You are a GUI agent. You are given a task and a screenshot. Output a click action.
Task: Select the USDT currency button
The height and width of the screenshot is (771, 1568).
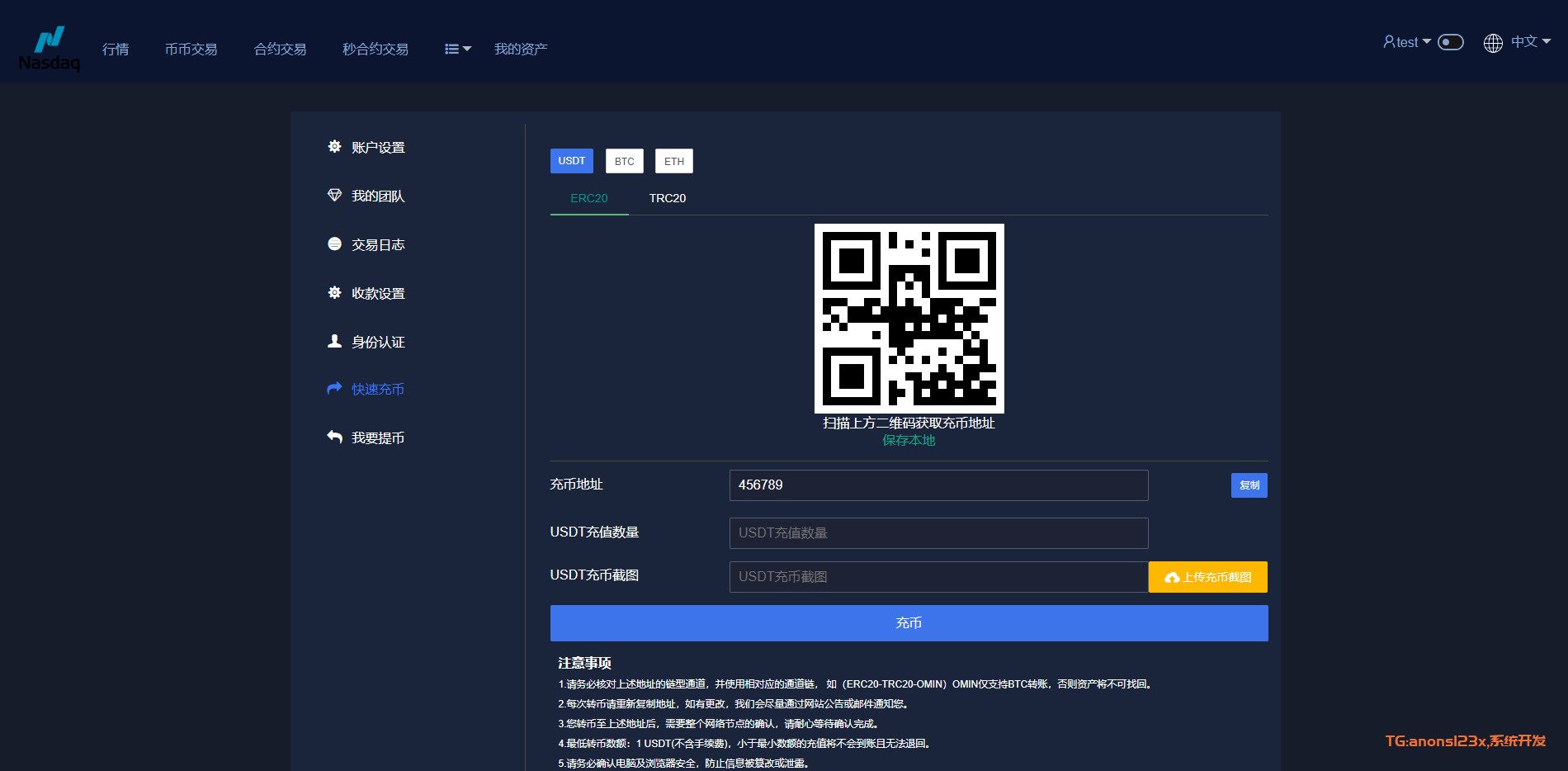[572, 161]
